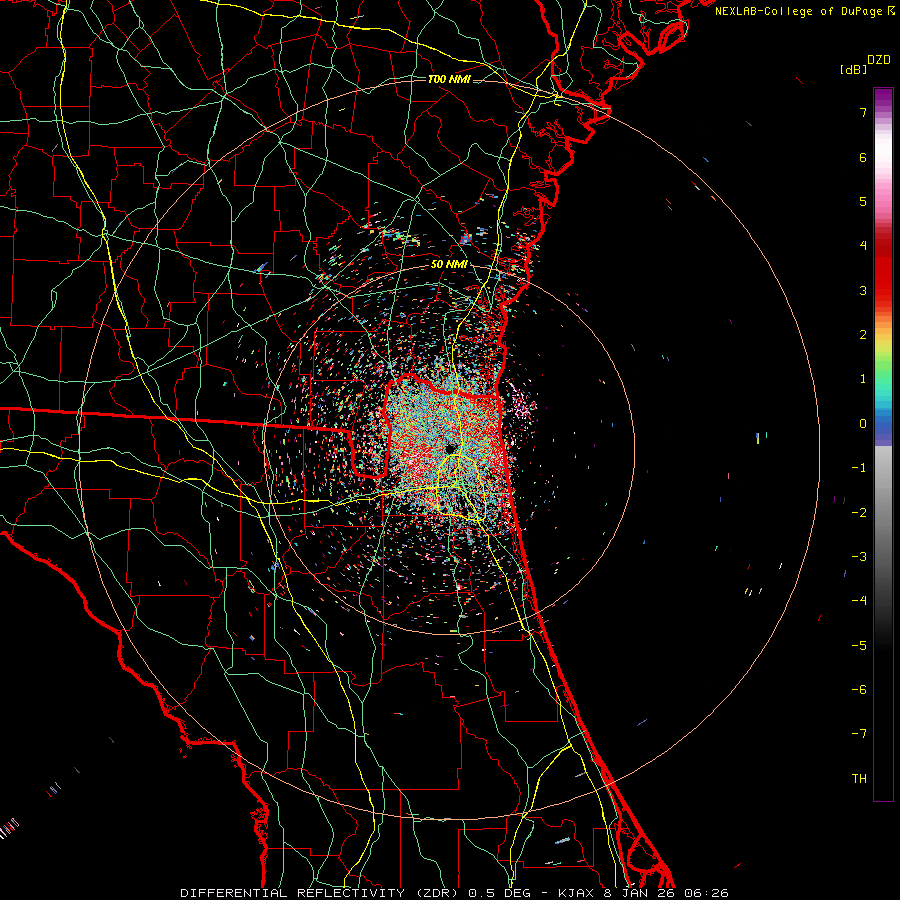The image size is (900, 900).
Task: Click the 100 NMI range ring label
Action: click(x=449, y=79)
